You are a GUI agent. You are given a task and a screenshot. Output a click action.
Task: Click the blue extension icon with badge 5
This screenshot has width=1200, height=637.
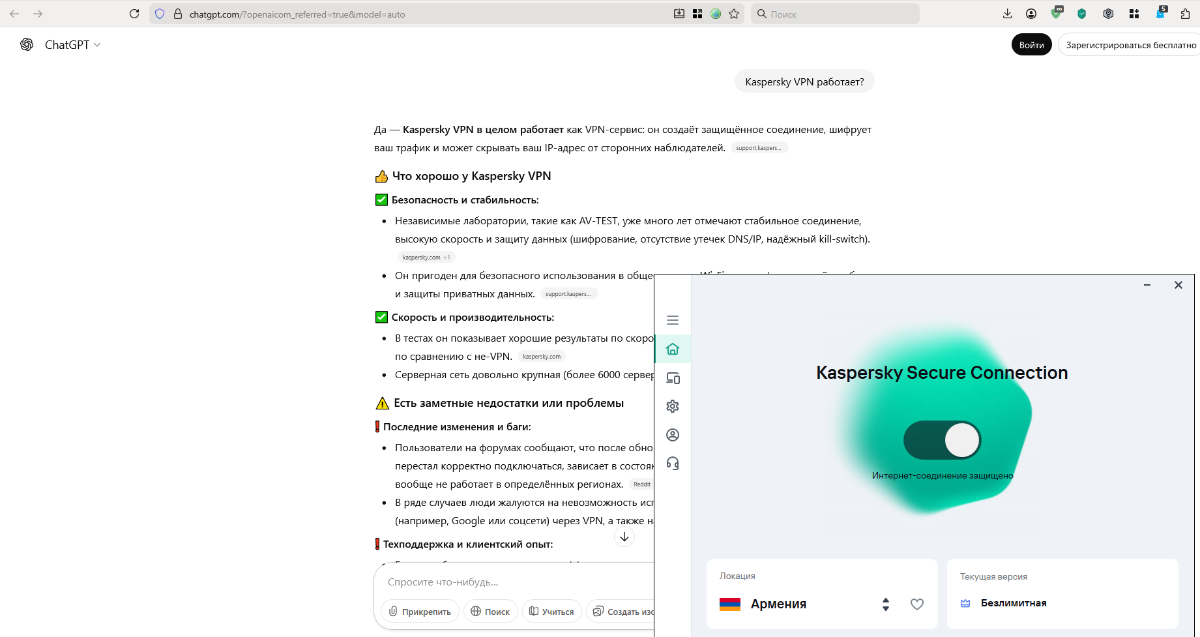coord(1160,13)
